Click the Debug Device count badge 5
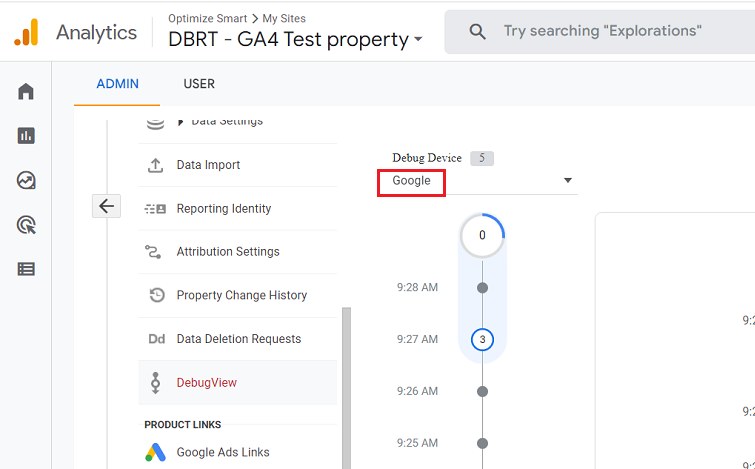This screenshot has height=469, width=755. point(482,158)
